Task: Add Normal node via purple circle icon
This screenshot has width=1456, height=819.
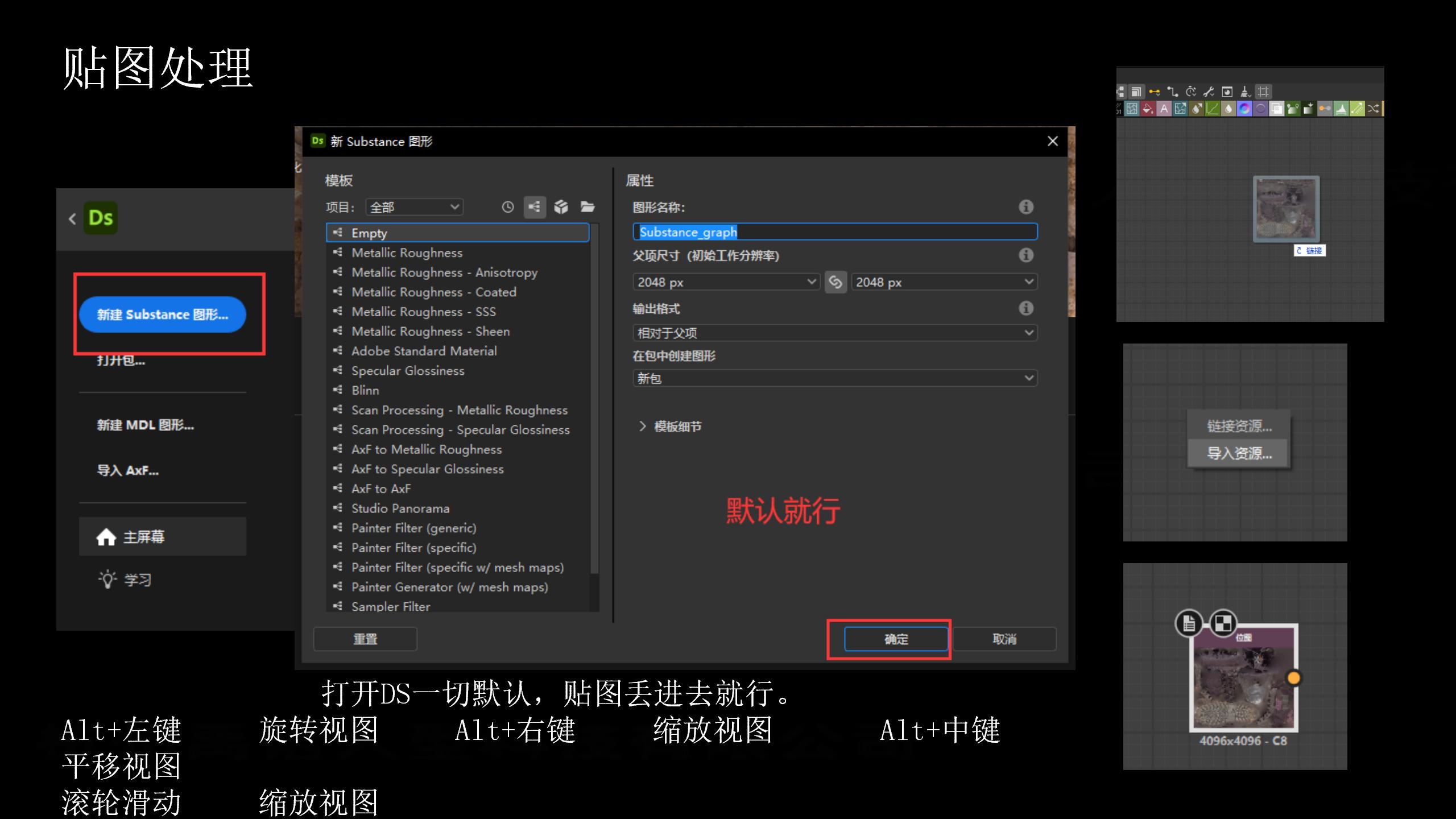Action: tap(1261, 108)
